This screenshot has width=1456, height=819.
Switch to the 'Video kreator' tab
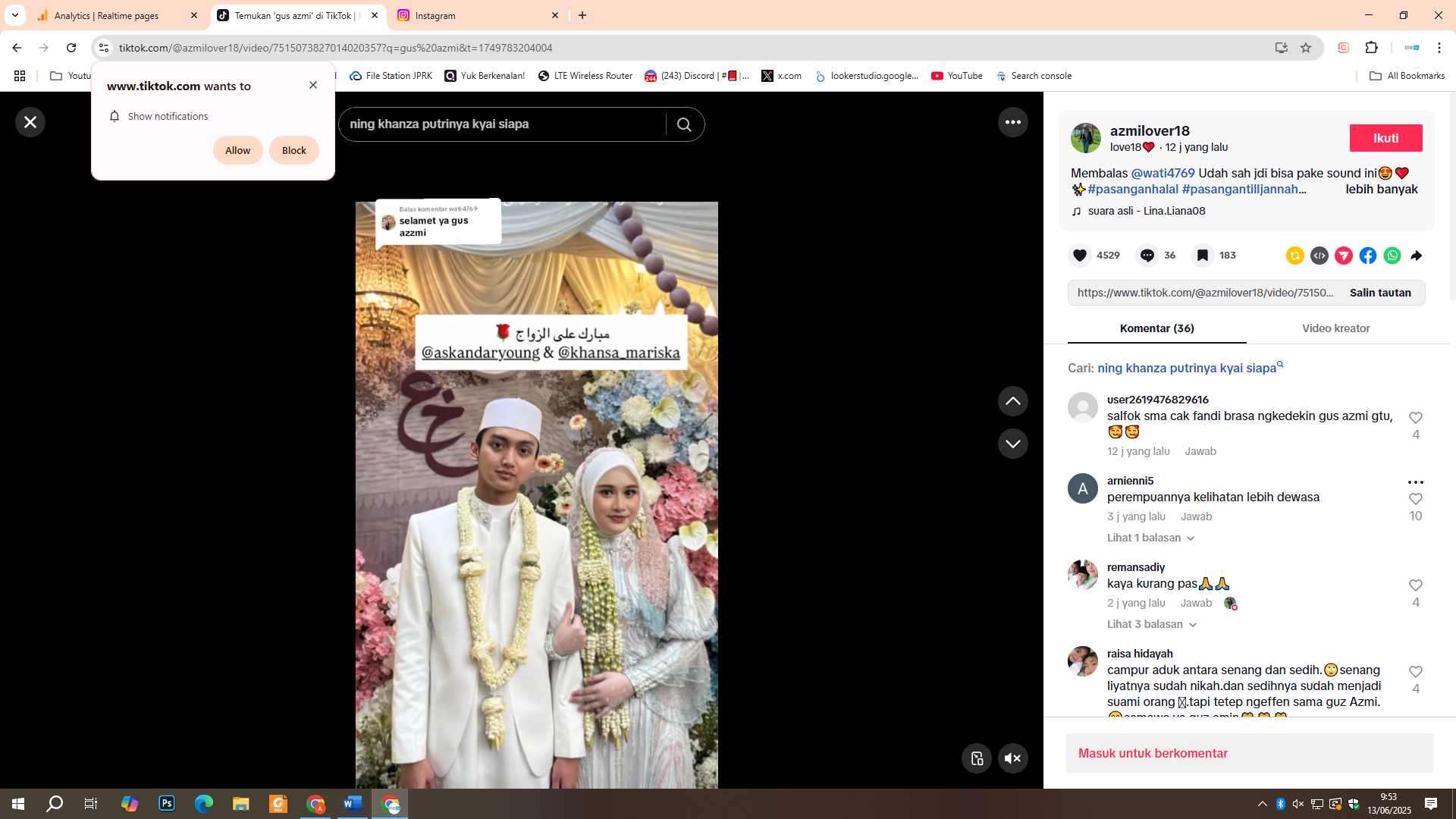coord(1335,328)
